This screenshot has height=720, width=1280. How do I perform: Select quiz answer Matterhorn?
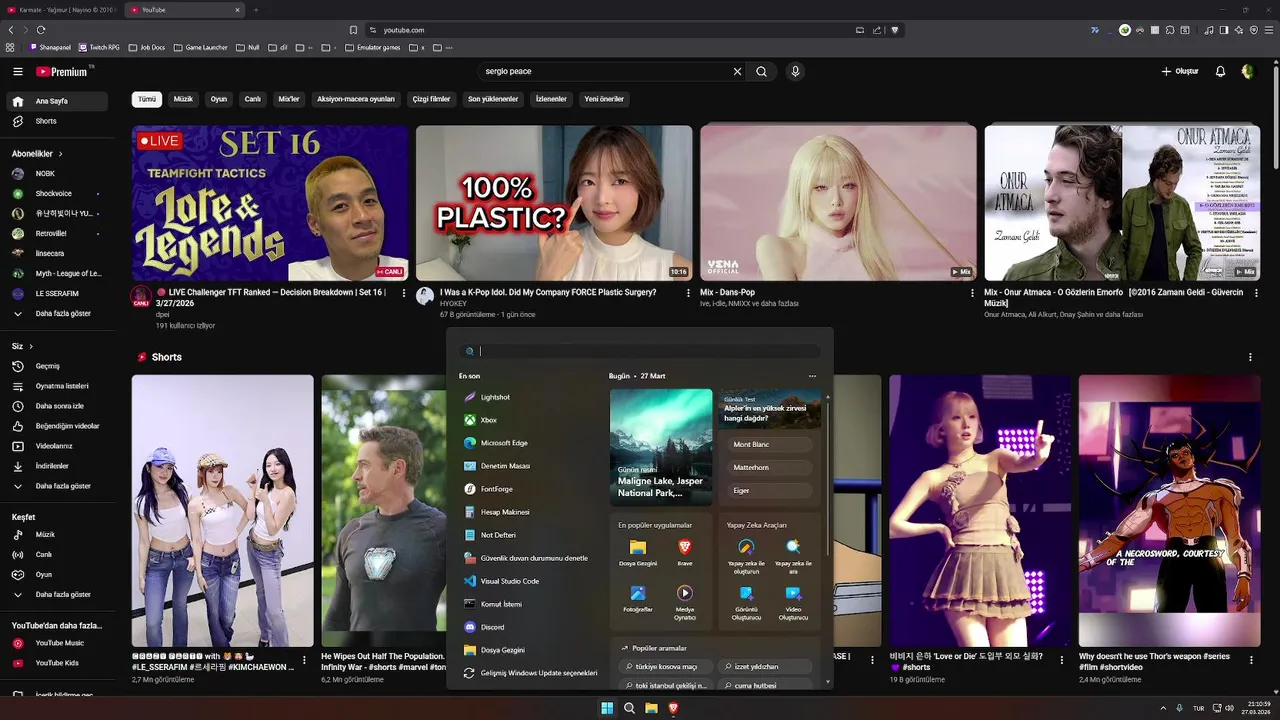point(770,467)
